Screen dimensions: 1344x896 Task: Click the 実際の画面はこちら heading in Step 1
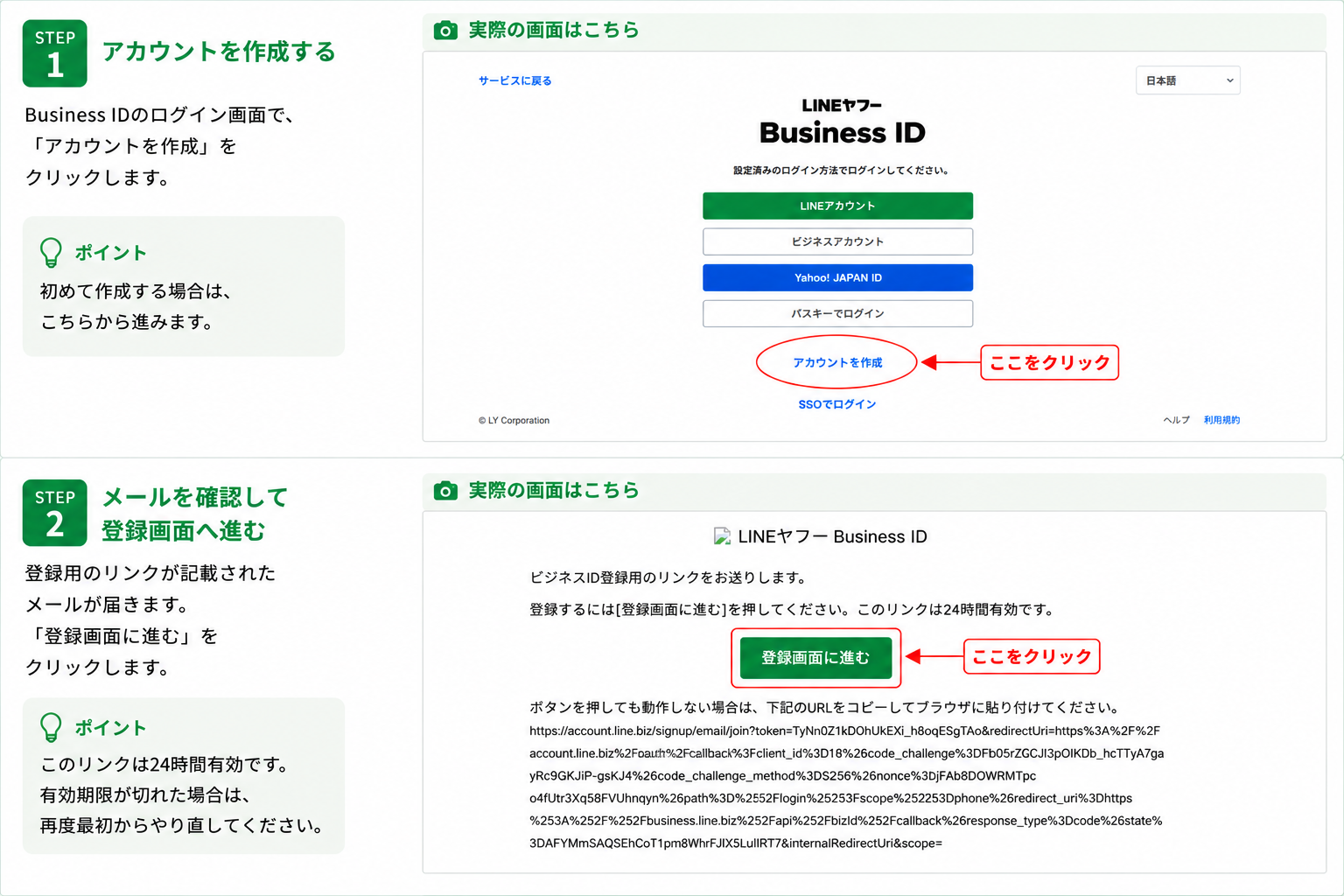point(554,31)
